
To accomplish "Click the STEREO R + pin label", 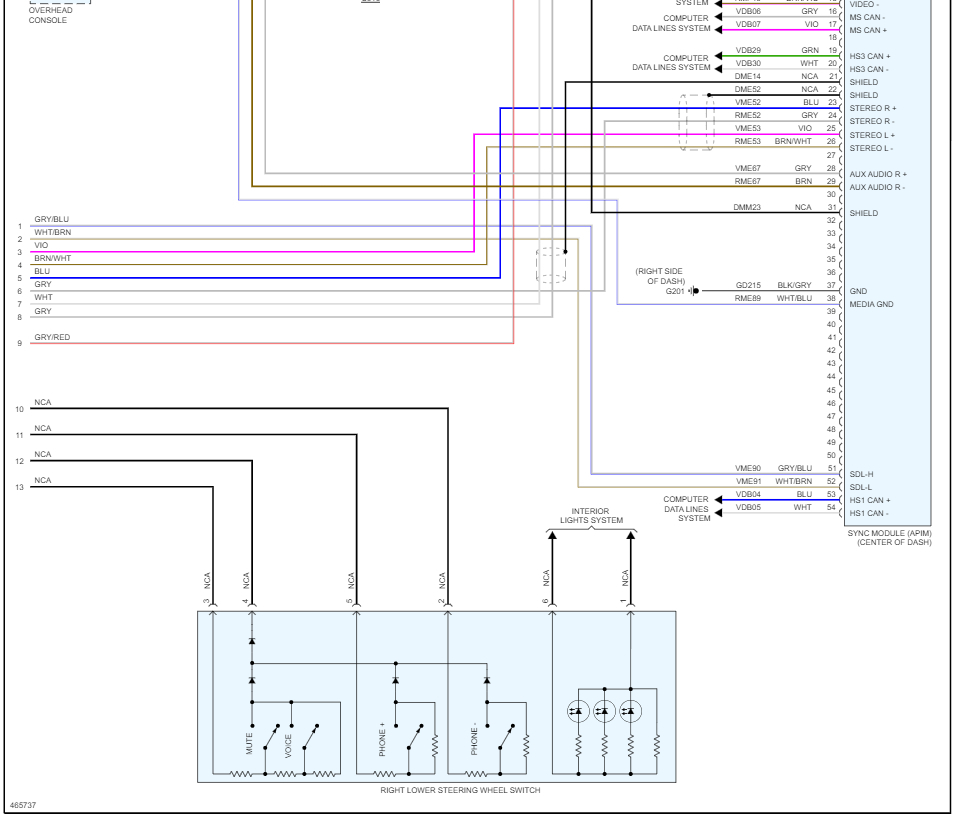I will coord(872,108).
